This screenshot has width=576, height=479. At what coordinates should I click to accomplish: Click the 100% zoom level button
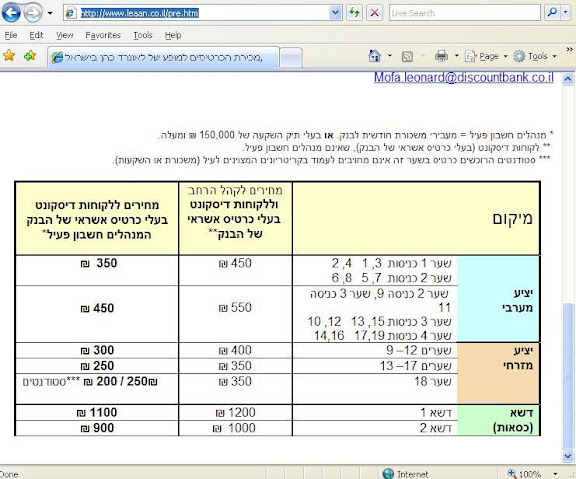coord(524,474)
